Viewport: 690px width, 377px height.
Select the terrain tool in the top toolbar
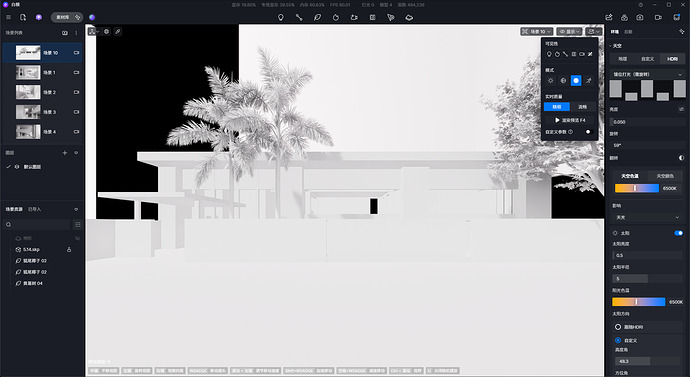click(409, 18)
